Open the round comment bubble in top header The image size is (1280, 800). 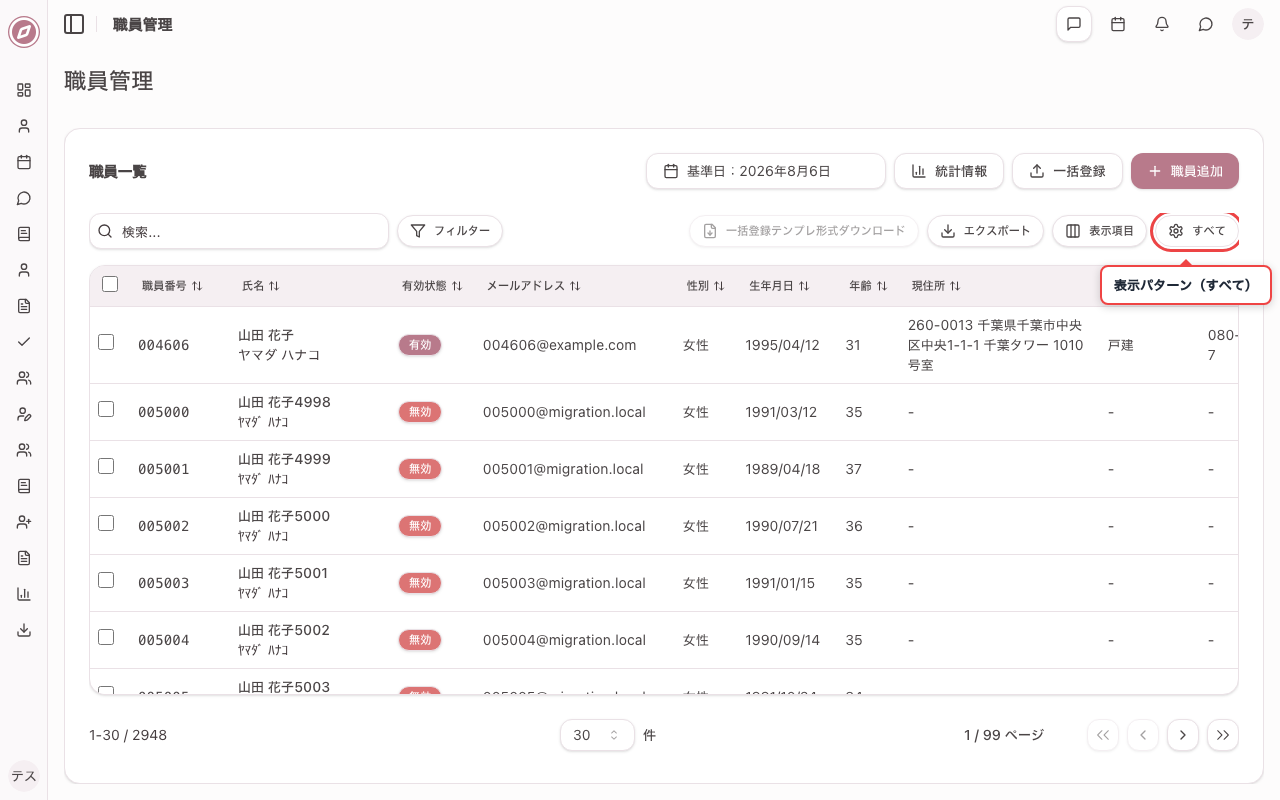(1206, 24)
